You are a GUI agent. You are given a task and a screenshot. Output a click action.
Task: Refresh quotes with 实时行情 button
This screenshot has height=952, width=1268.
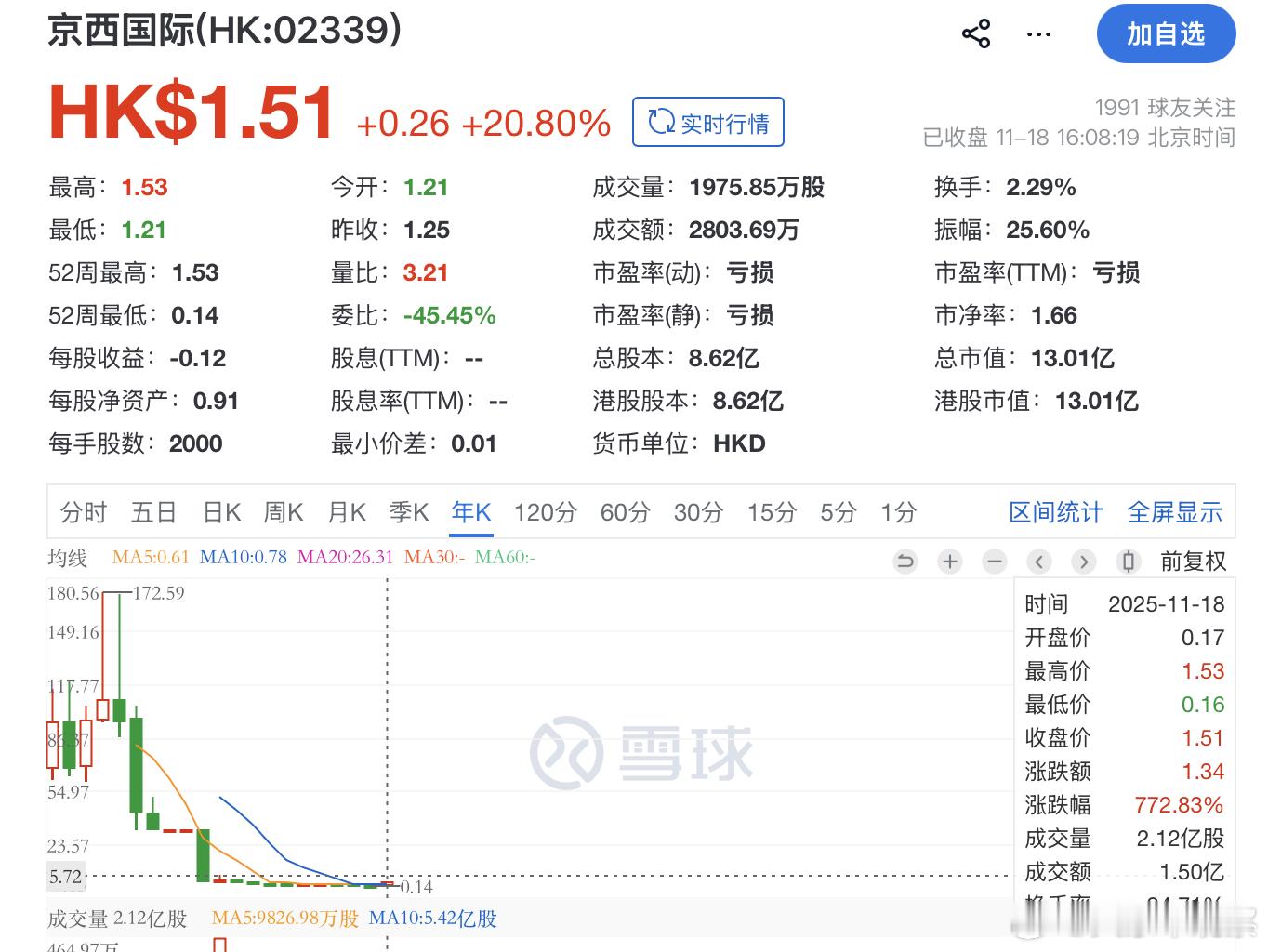coord(708,122)
